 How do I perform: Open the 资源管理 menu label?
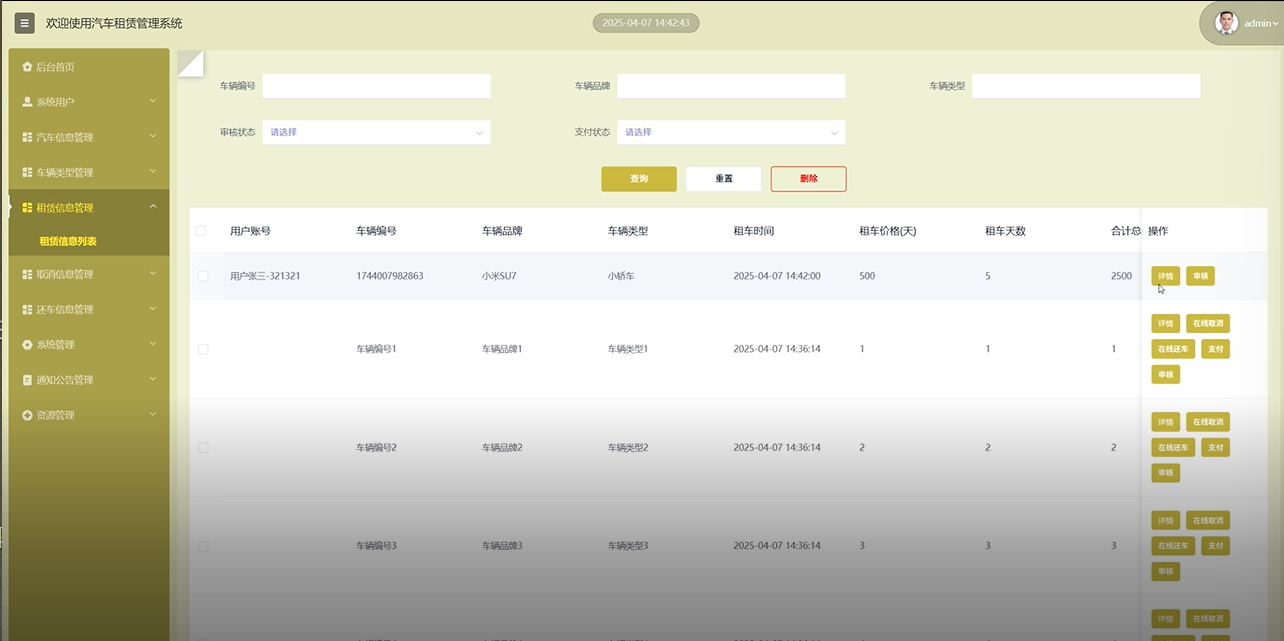pos(55,415)
